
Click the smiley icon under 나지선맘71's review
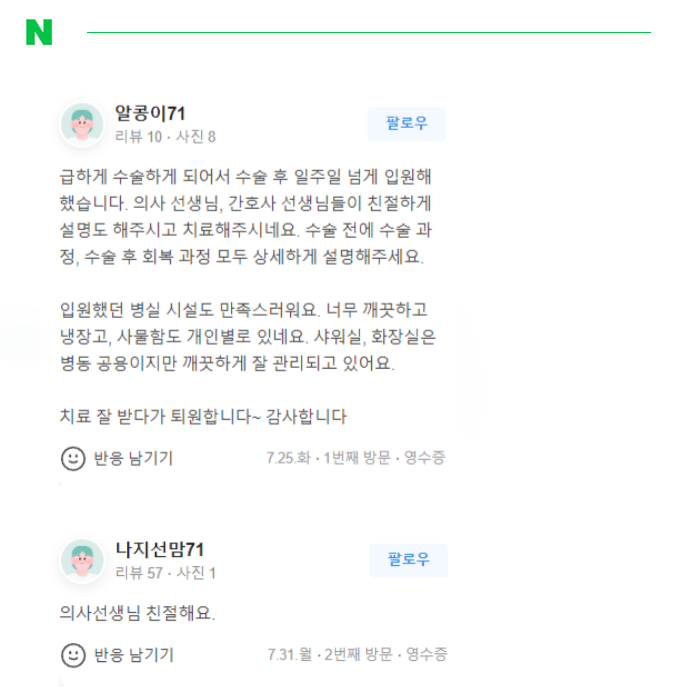click(73, 655)
